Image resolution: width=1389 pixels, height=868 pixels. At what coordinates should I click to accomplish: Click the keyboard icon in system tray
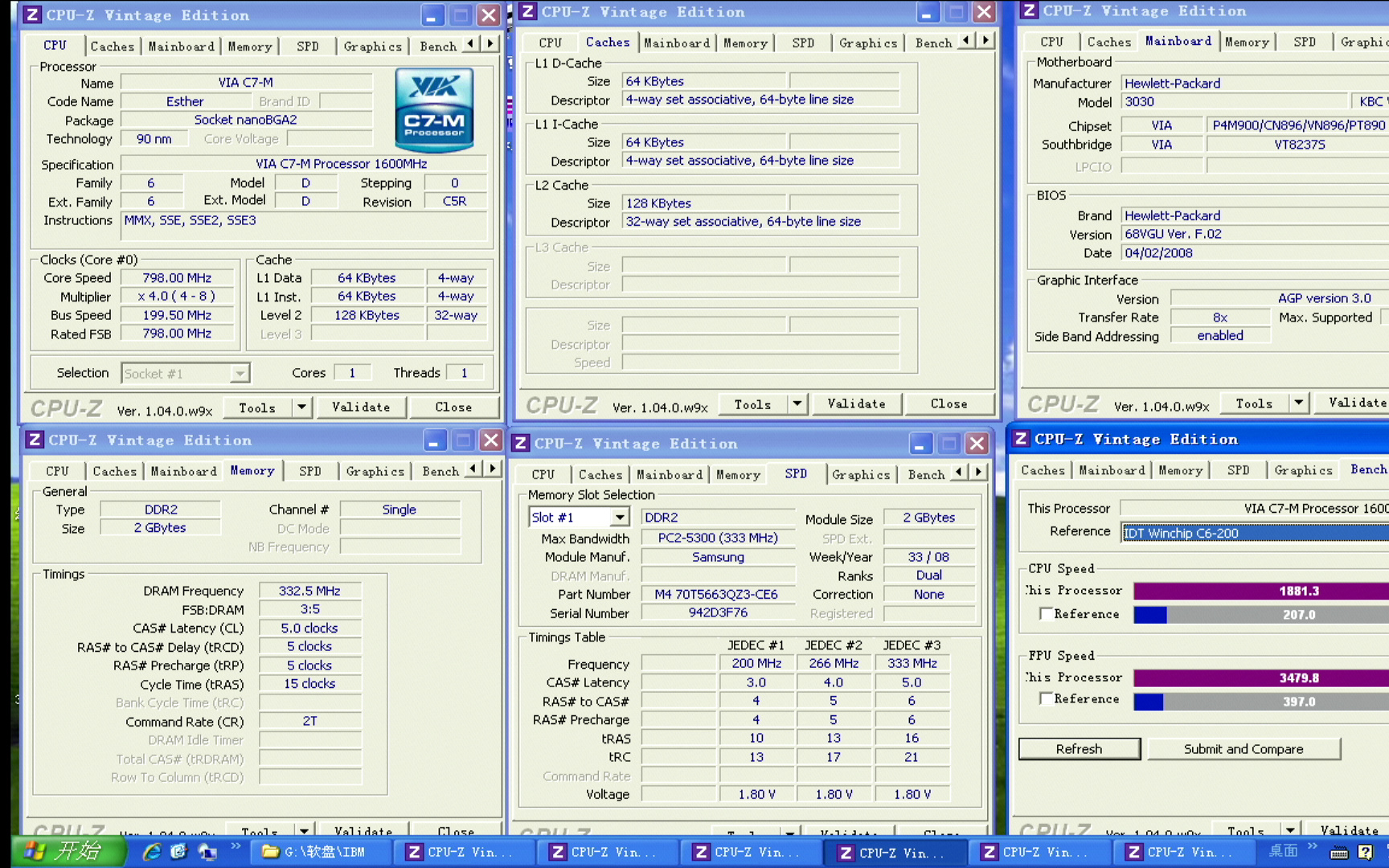pyautogui.click(x=1339, y=853)
